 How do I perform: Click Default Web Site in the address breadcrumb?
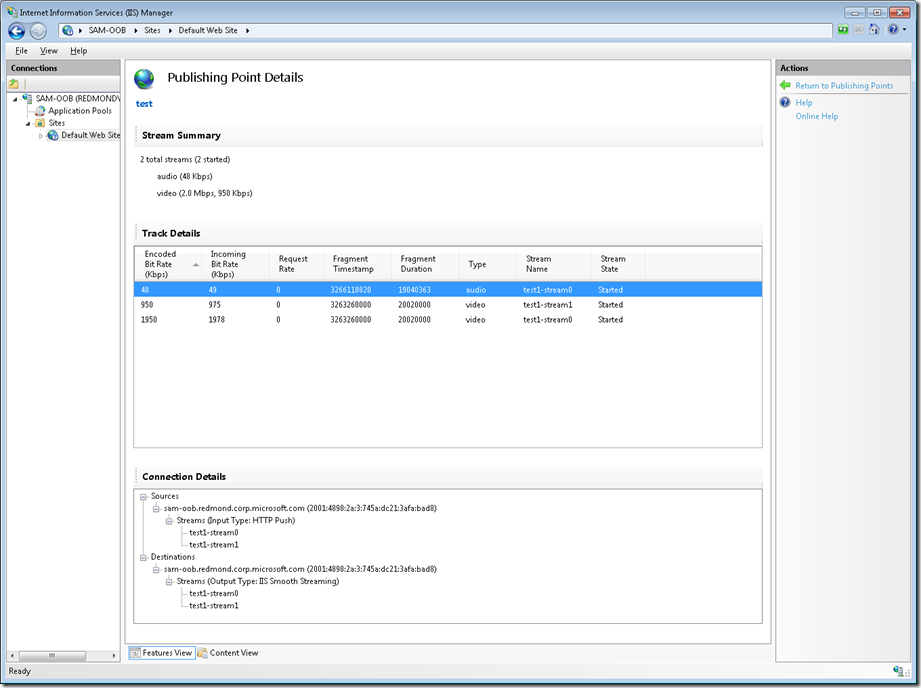208,31
